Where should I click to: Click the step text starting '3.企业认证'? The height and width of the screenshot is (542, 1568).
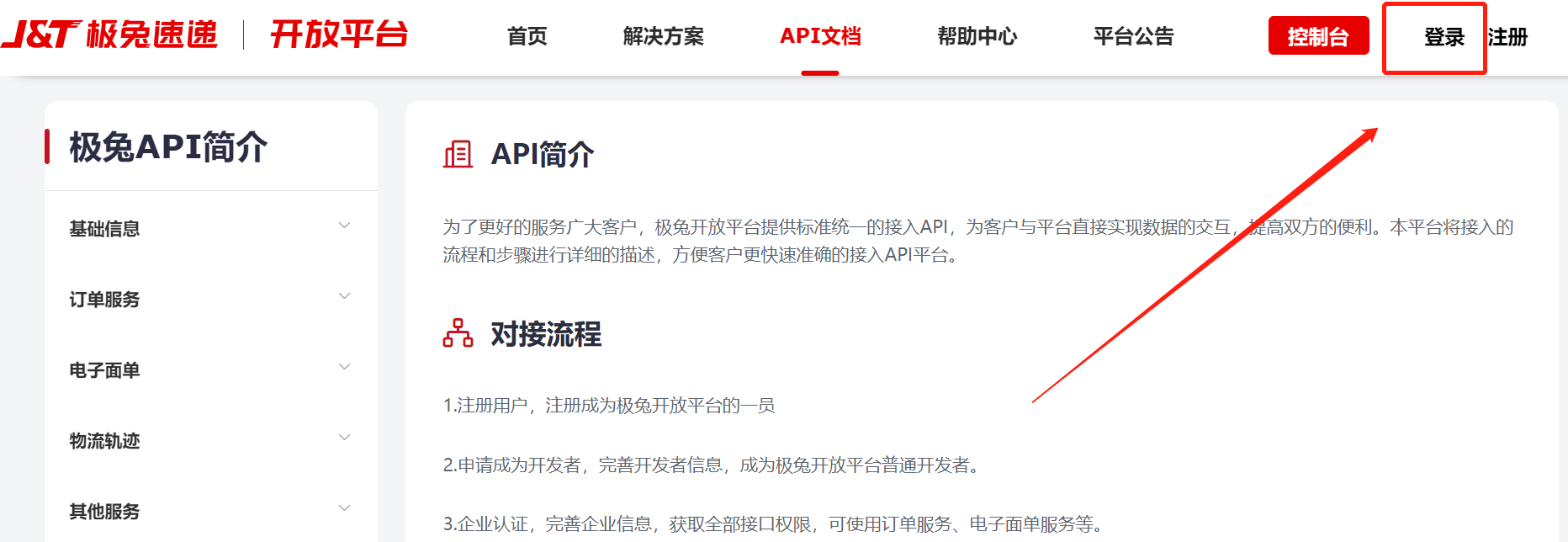(x=773, y=524)
